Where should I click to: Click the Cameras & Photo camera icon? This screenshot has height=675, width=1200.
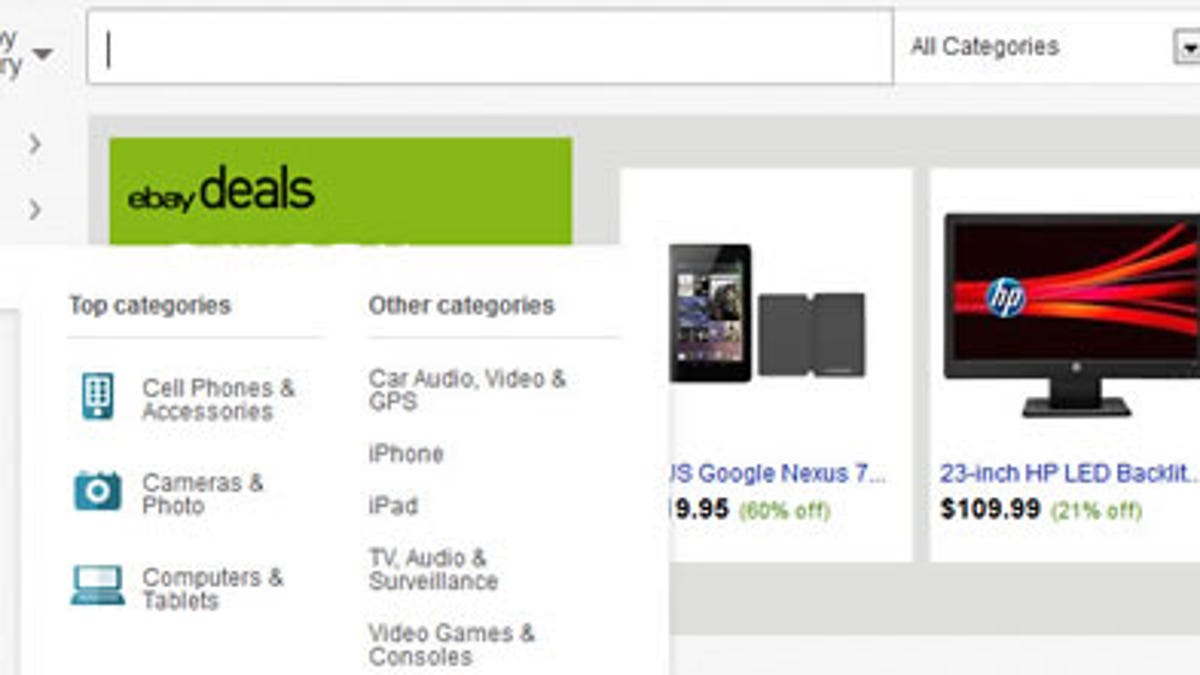point(97,491)
